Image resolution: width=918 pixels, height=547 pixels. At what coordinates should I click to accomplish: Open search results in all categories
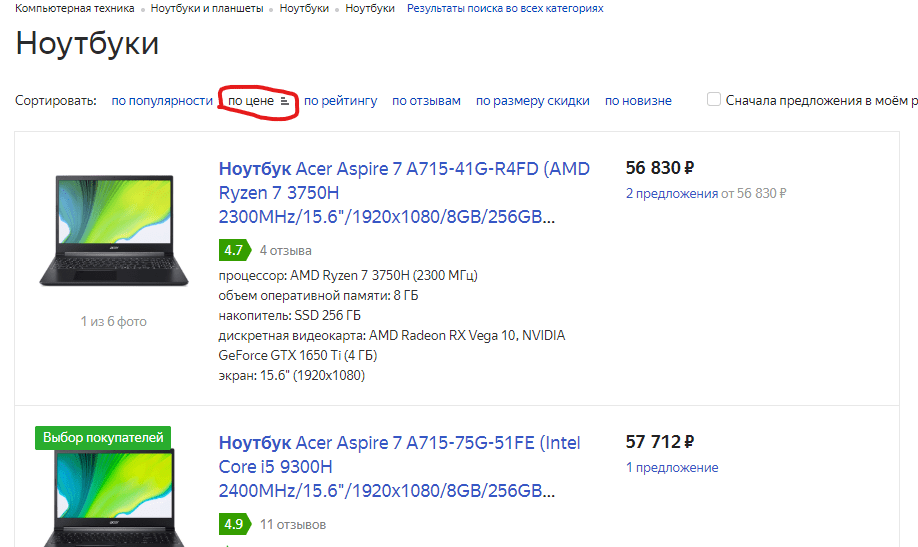(x=505, y=8)
